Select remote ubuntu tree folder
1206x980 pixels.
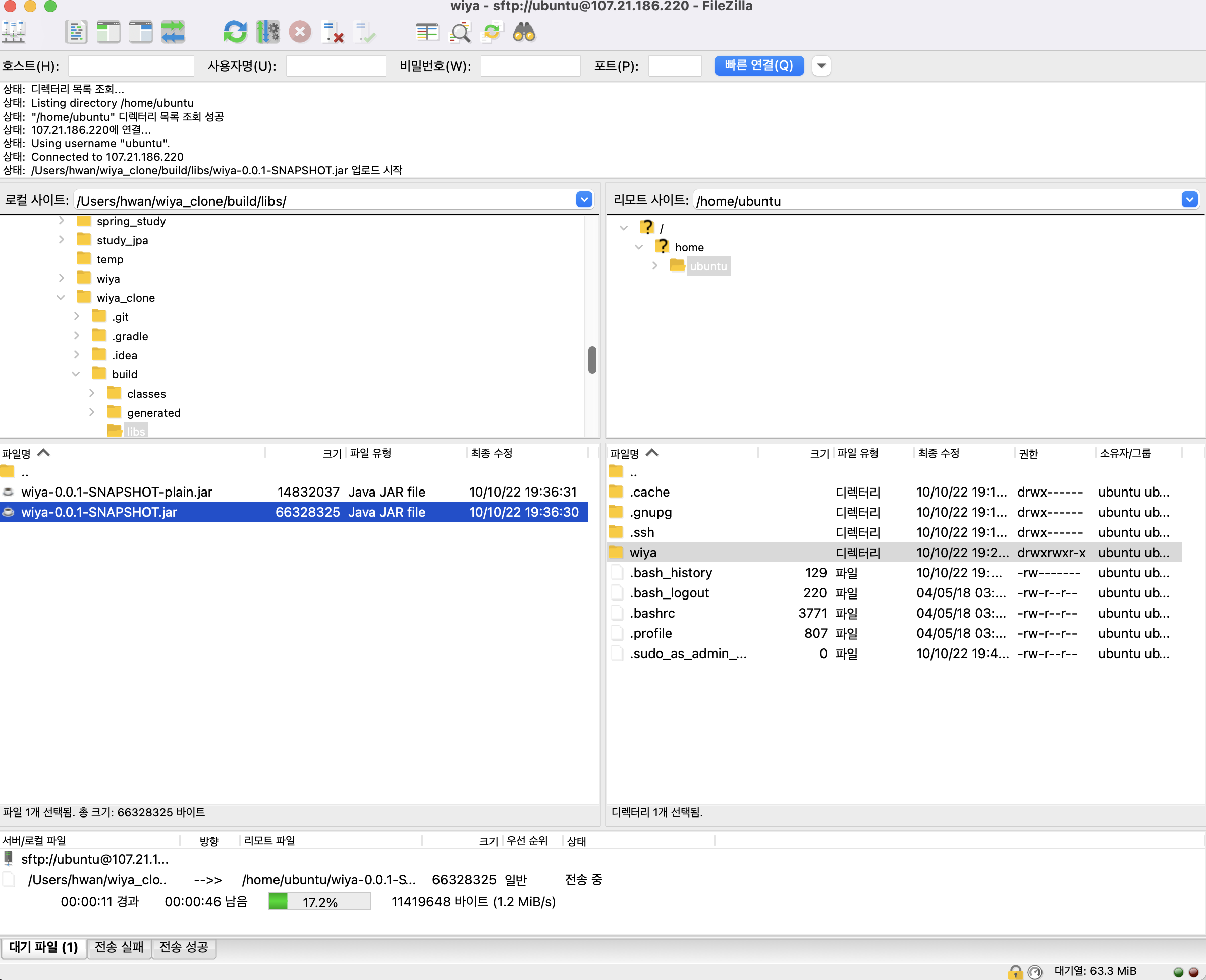point(708,266)
